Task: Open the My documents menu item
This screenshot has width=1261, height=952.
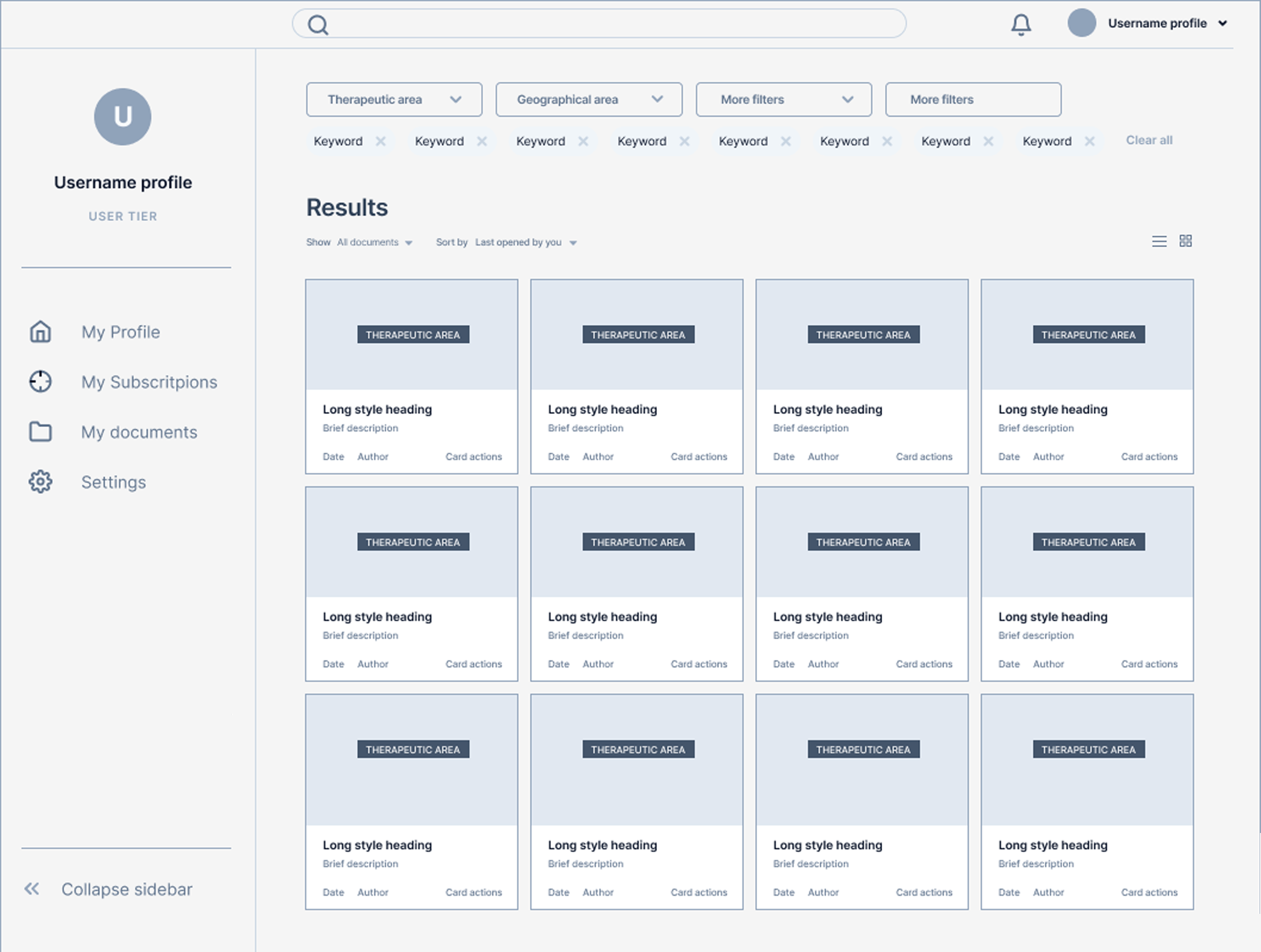Action: [139, 432]
